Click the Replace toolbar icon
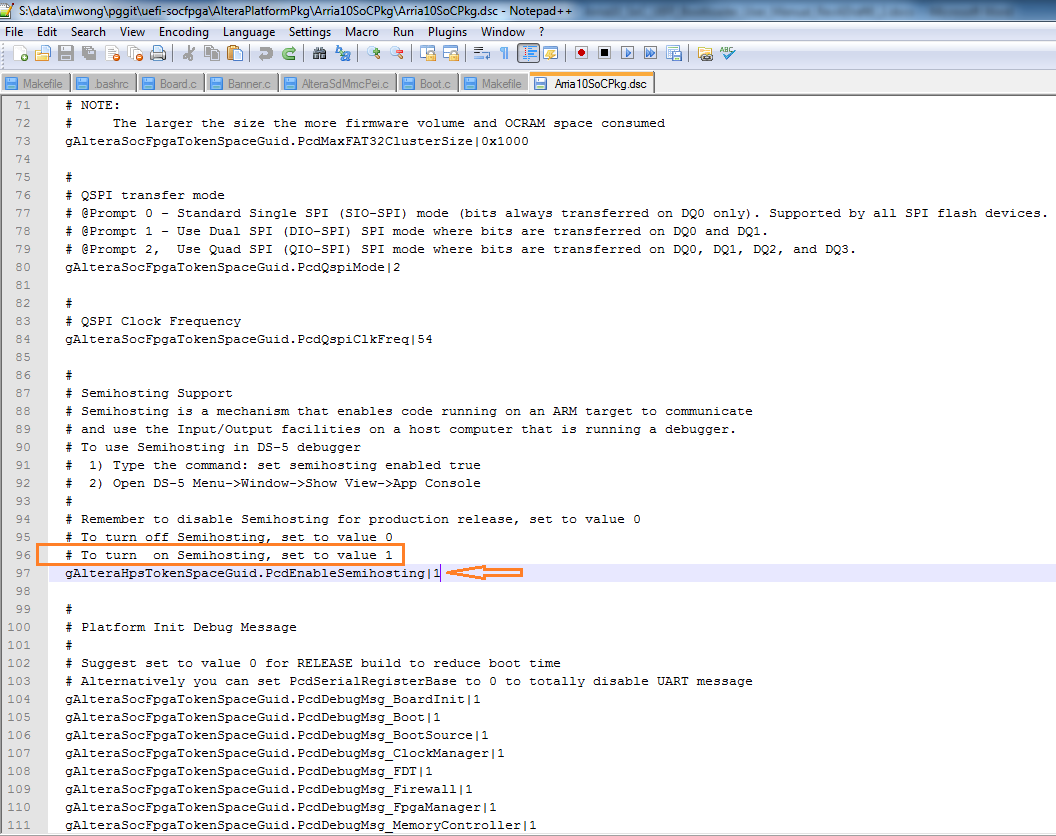Screen dimensions: 1056x836 (x=343, y=53)
